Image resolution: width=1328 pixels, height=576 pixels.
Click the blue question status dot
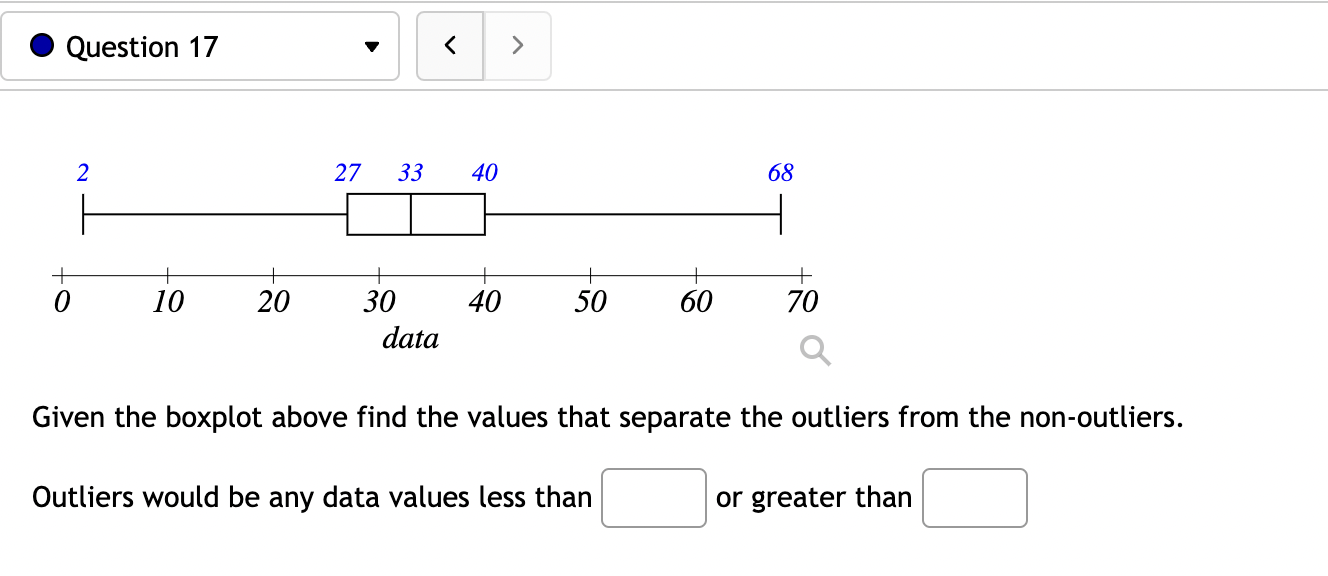coord(40,45)
